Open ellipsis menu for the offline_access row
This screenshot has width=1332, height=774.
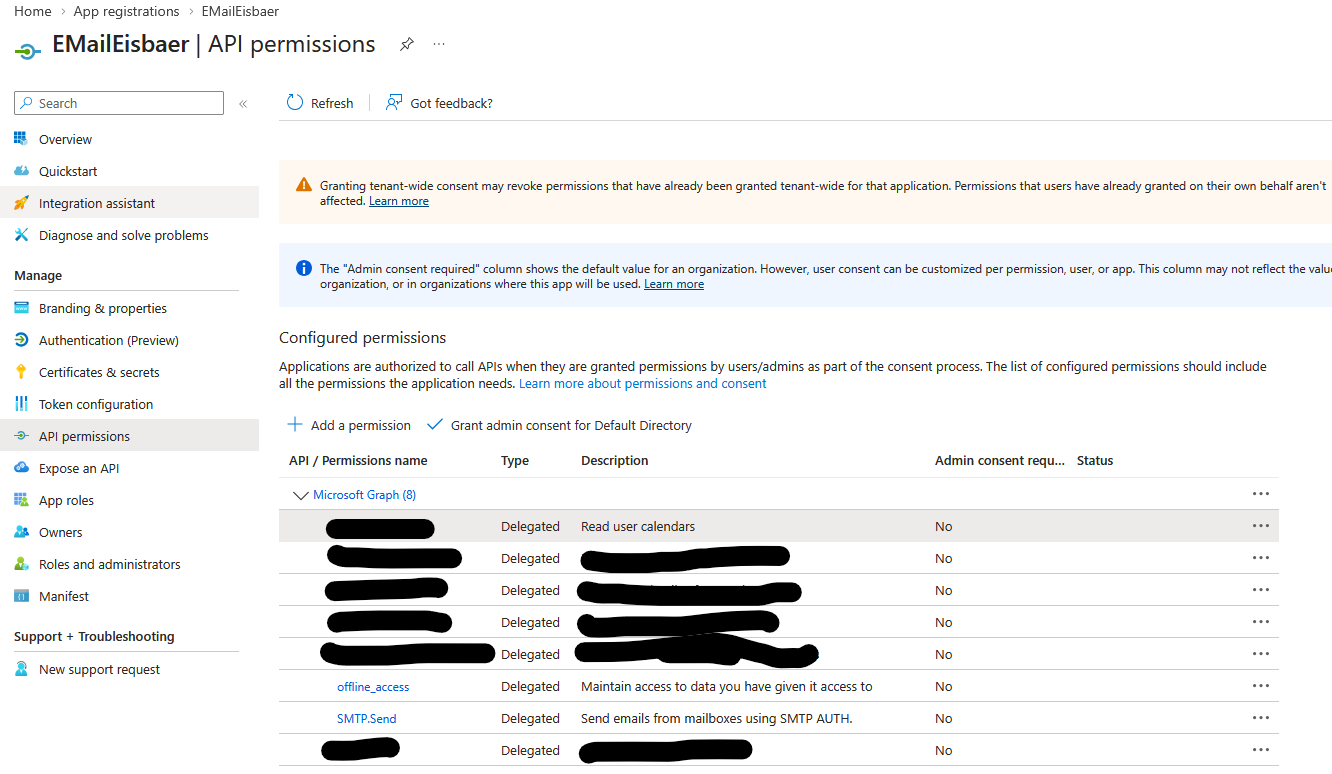coord(1260,686)
